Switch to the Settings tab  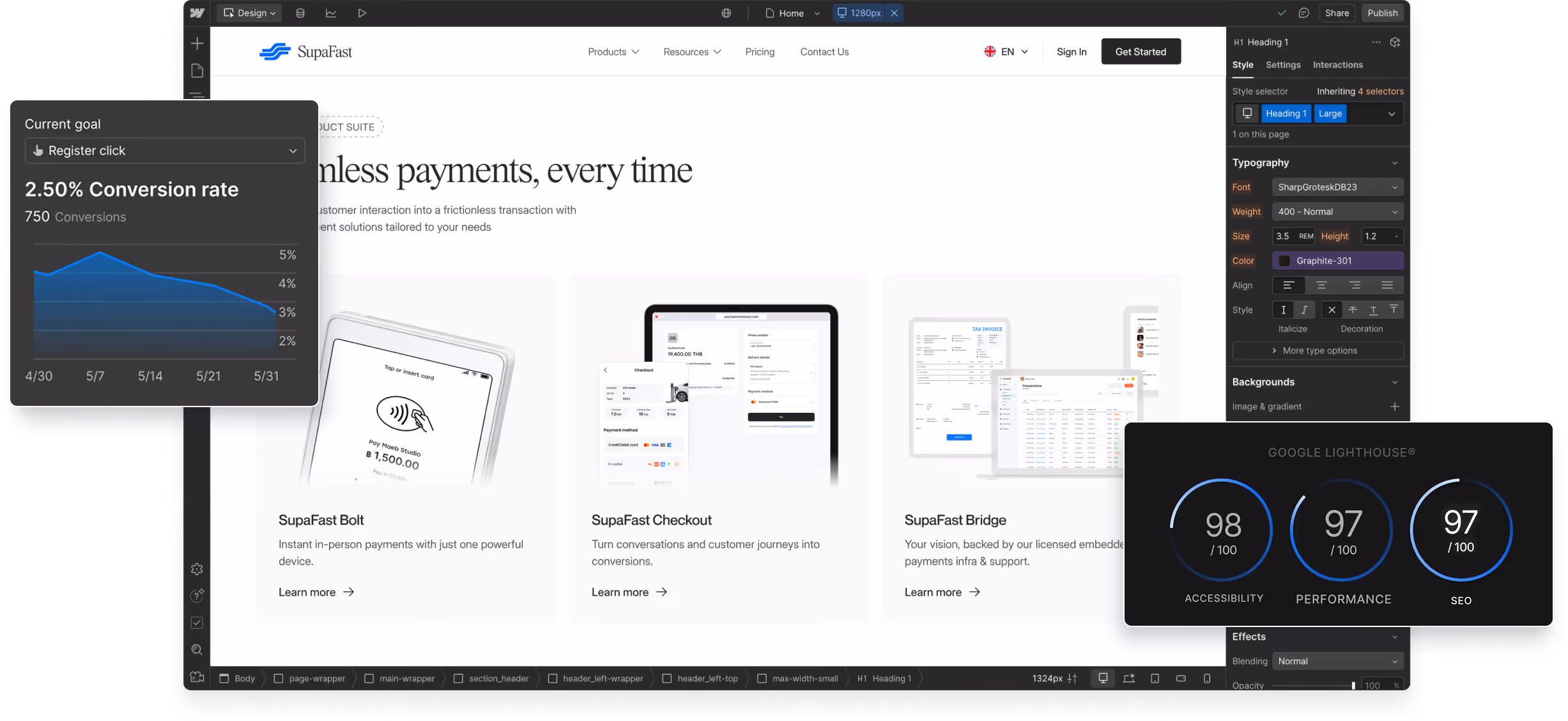coord(1283,65)
